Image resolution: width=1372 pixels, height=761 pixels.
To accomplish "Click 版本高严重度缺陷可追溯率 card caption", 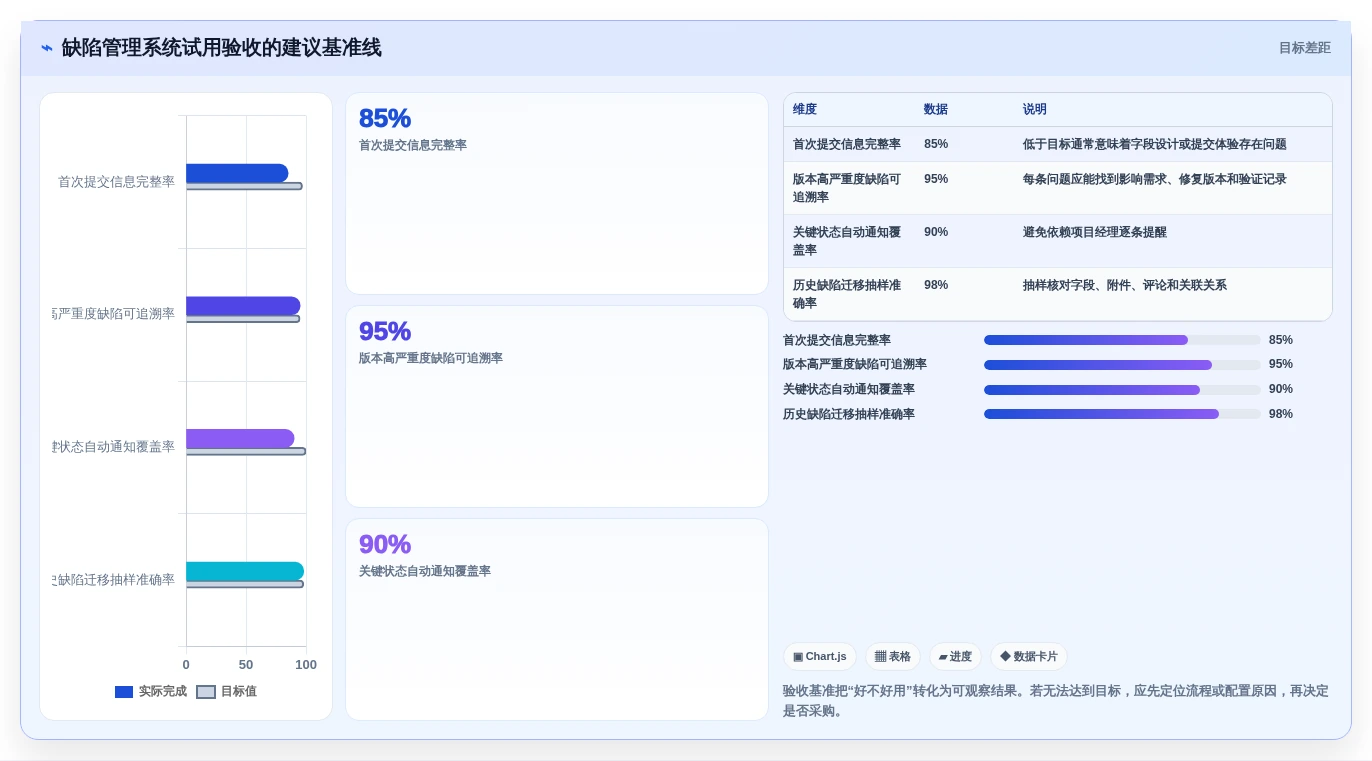I will pos(431,358).
